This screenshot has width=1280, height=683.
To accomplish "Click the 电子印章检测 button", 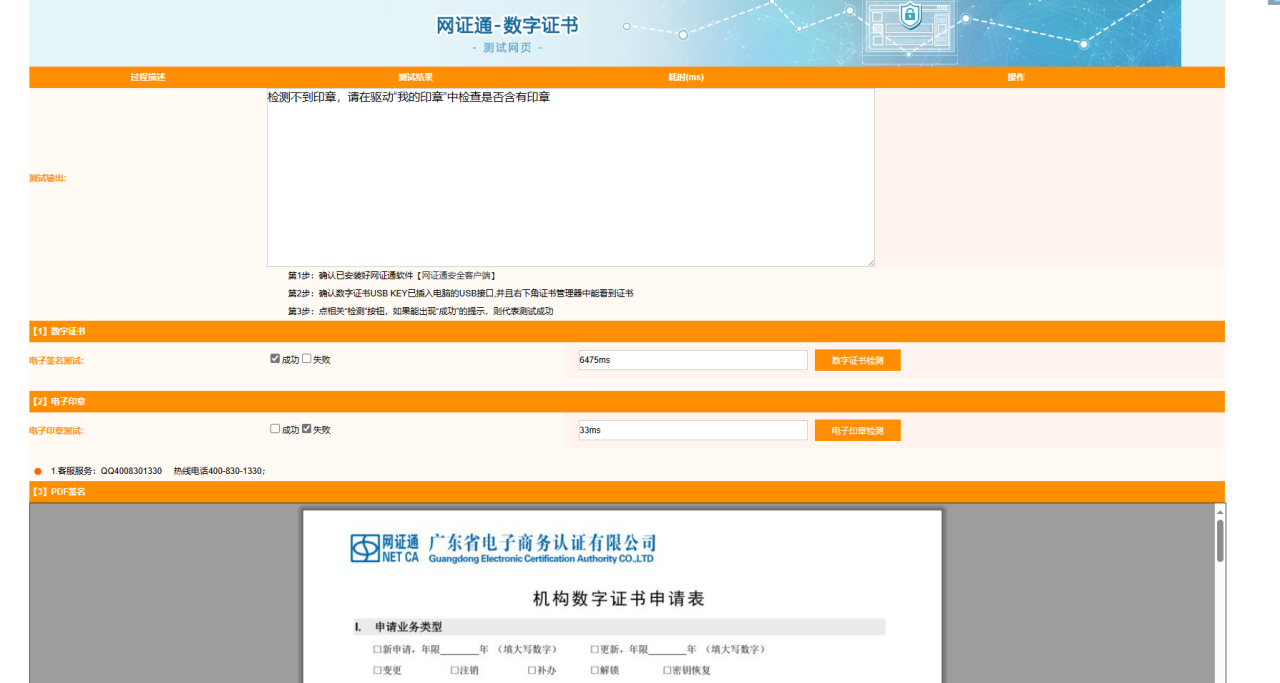I will (x=857, y=430).
